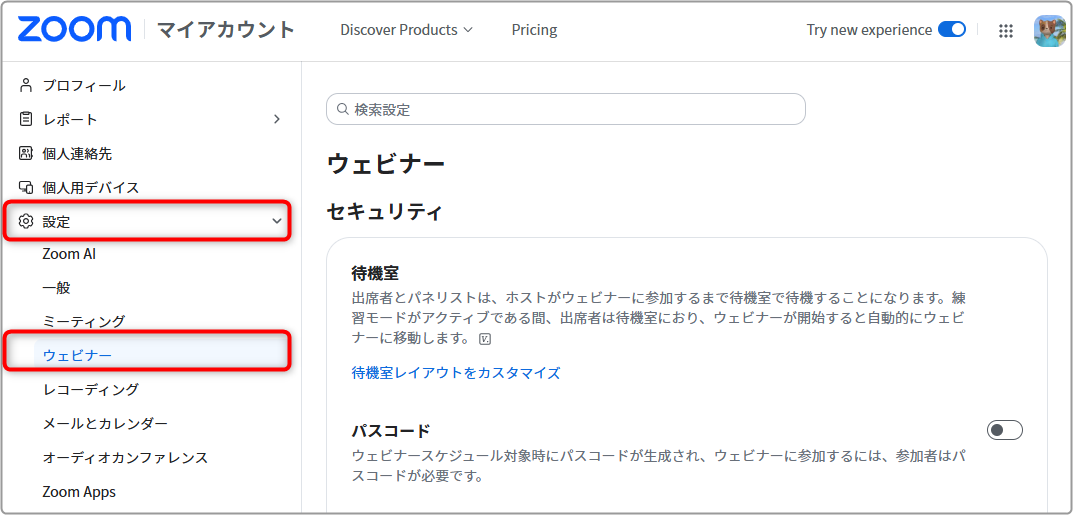Click the プロフィール person icon
1073x515 pixels.
(x=26, y=85)
